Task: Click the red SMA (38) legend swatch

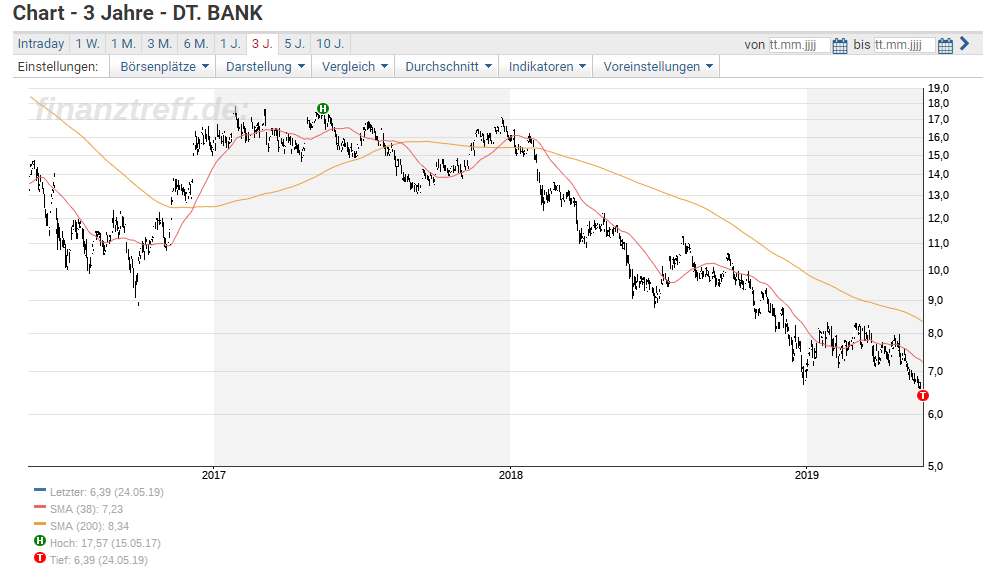Action: pos(40,507)
